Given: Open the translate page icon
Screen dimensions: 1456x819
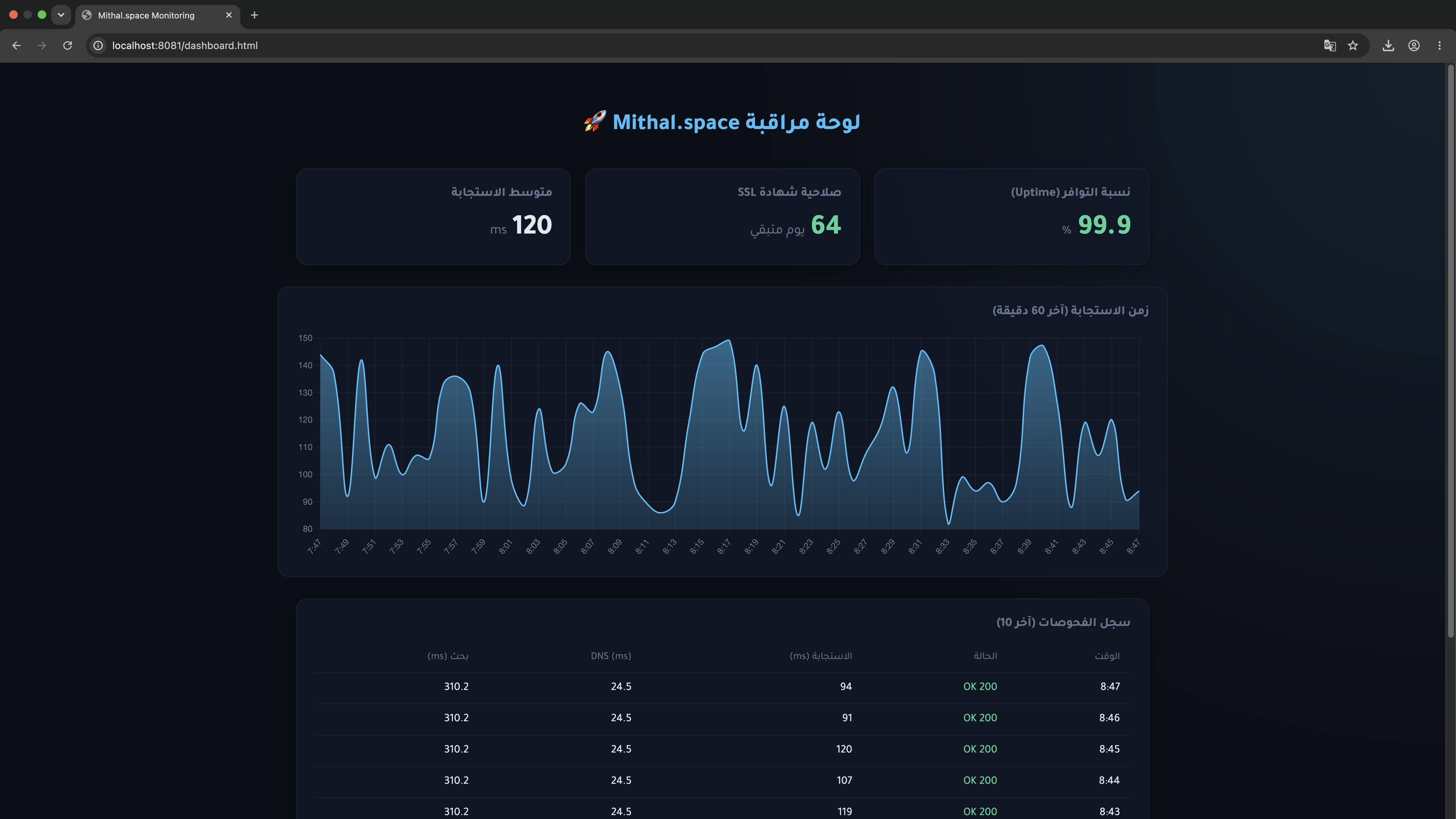Looking at the screenshot, I should pyautogui.click(x=1330, y=46).
